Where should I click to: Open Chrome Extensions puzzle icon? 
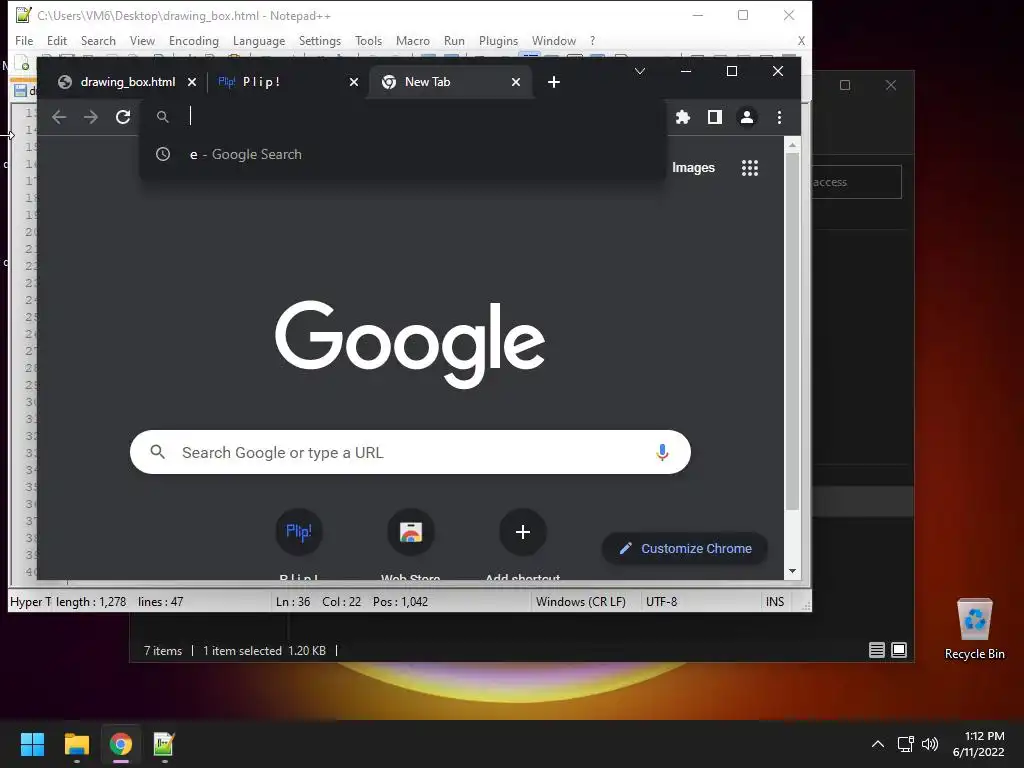point(682,117)
